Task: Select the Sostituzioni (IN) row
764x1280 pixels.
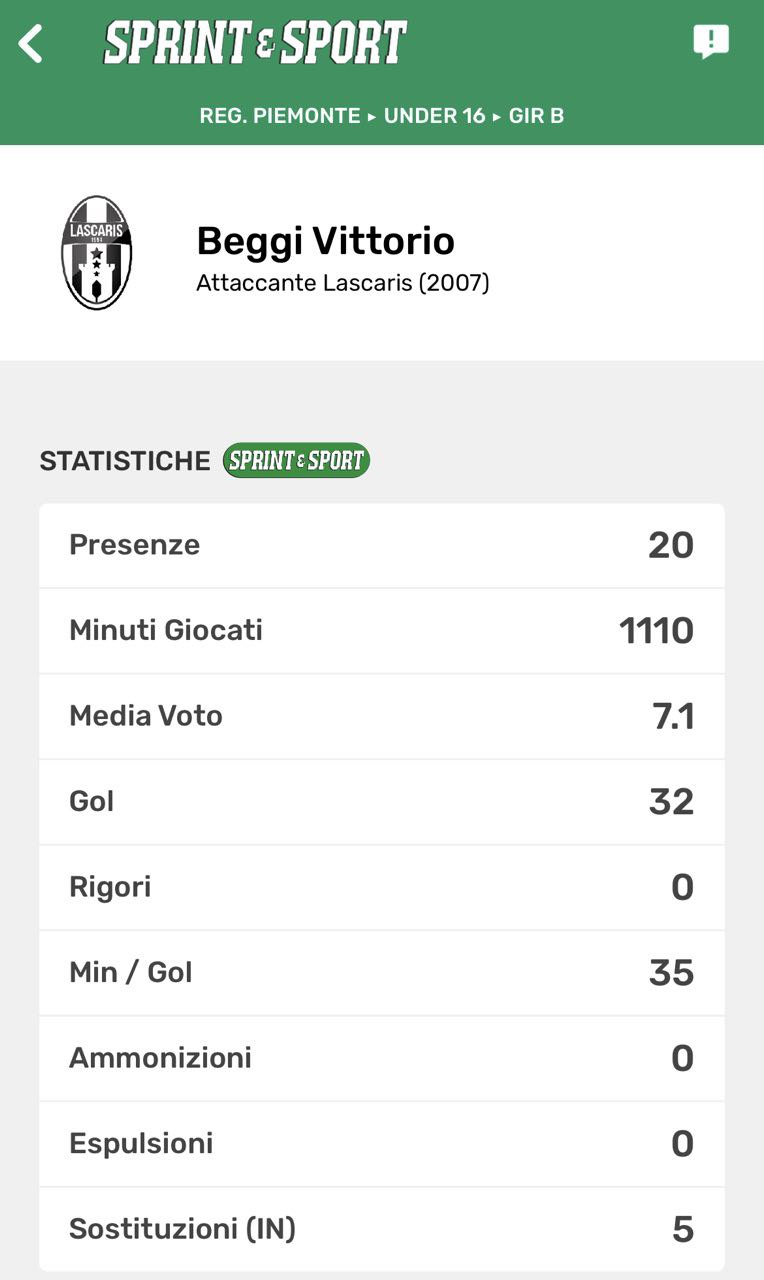Action: click(382, 1229)
